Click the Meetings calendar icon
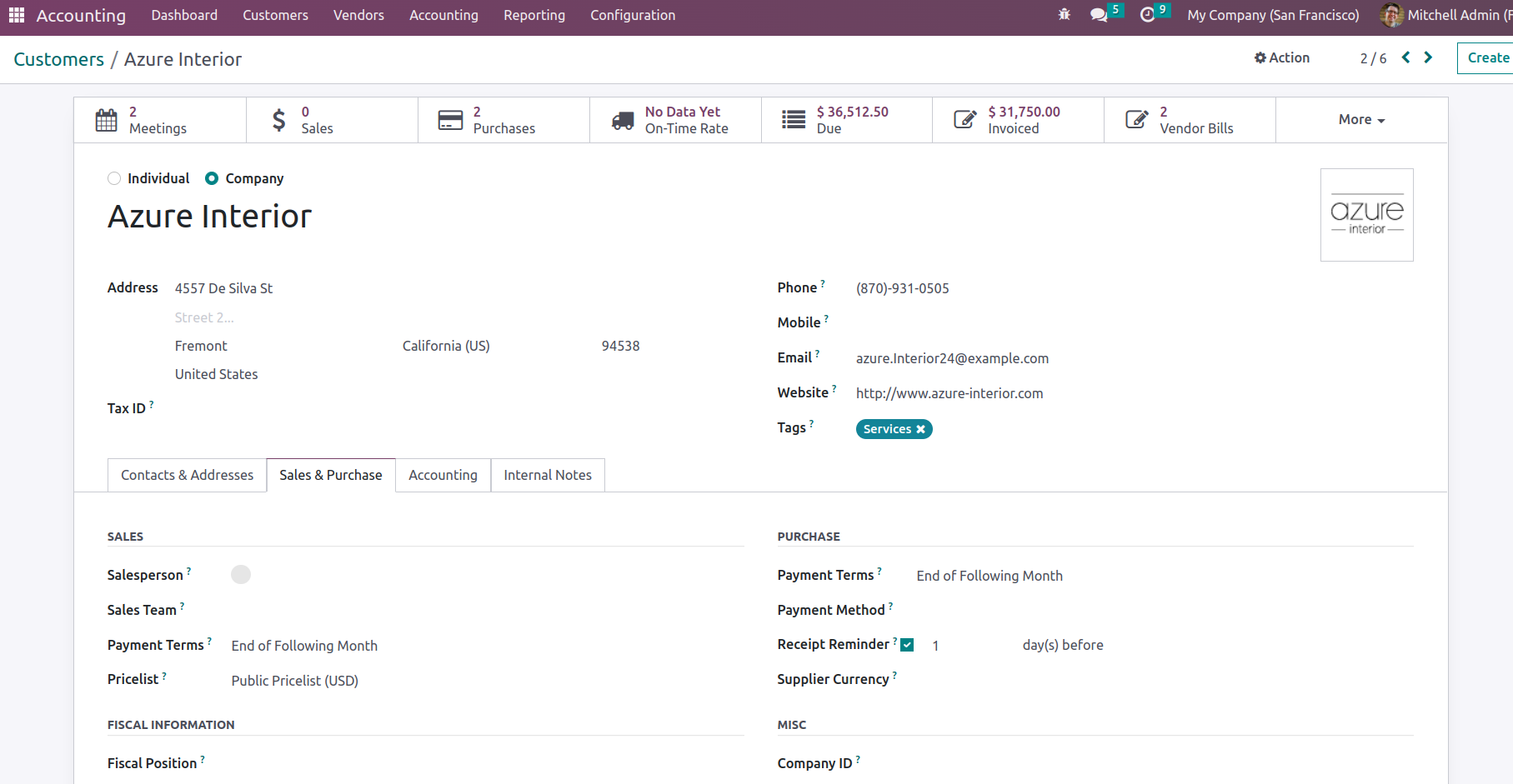The image size is (1513, 784). (x=107, y=120)
